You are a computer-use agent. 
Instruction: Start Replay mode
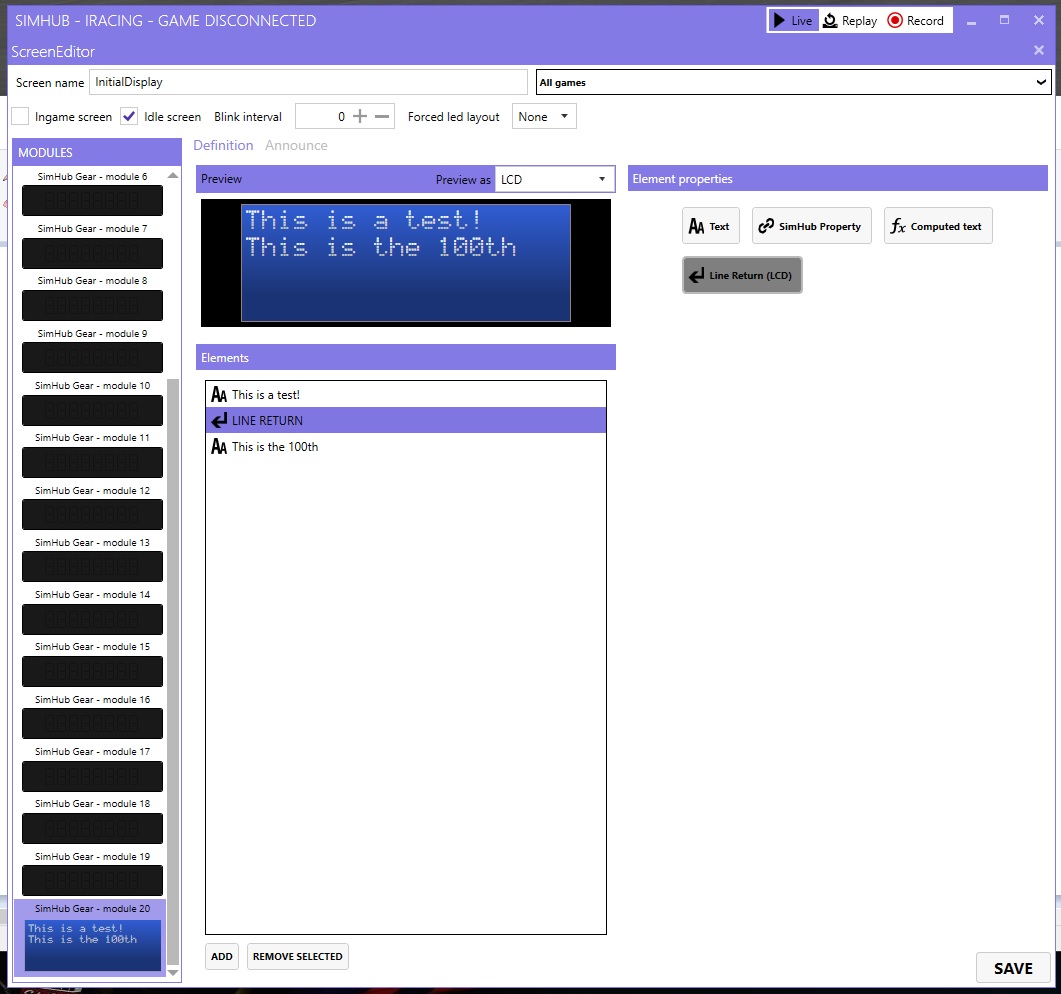[850, 20]
